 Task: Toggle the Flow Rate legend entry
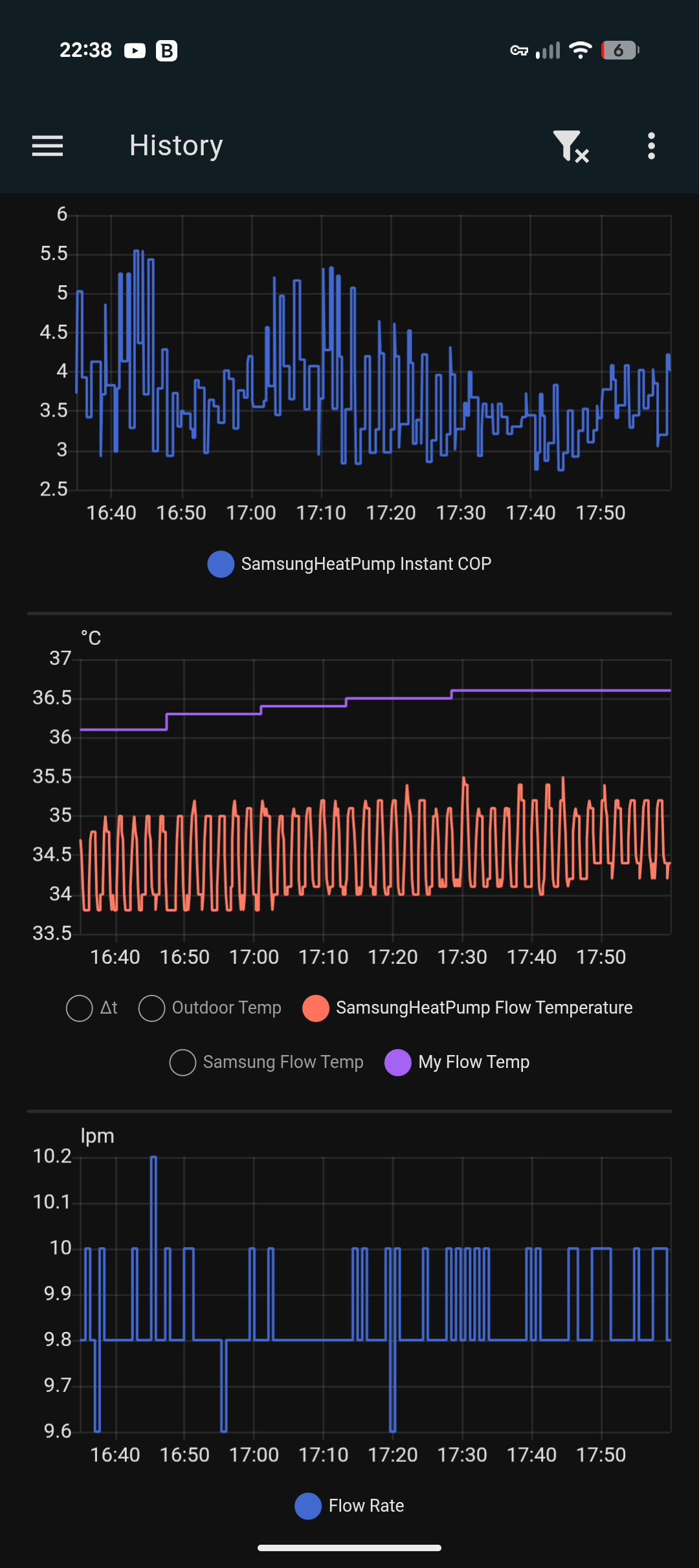pyautogui.click(x=349, y=1506)
